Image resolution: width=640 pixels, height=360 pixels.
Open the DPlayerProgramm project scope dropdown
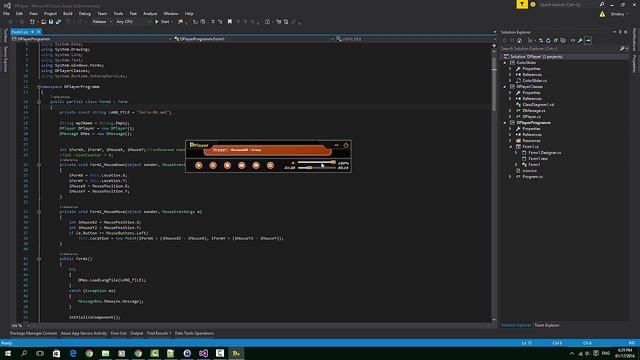point(91,39)
